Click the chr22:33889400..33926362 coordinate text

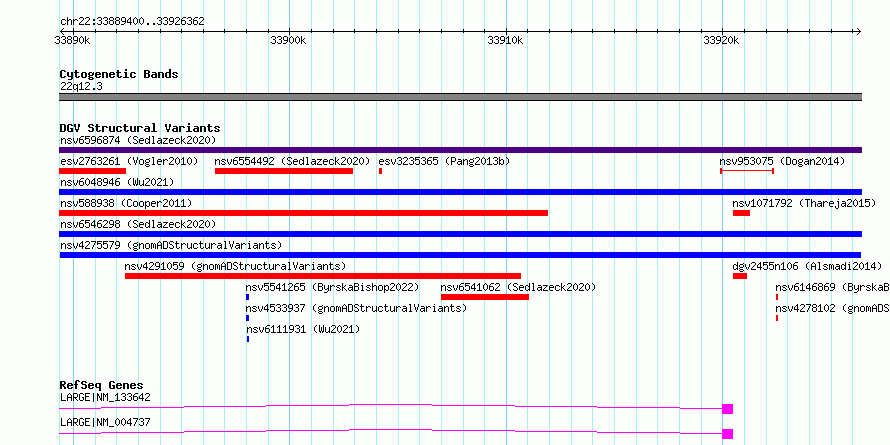[x=132, y=22]
